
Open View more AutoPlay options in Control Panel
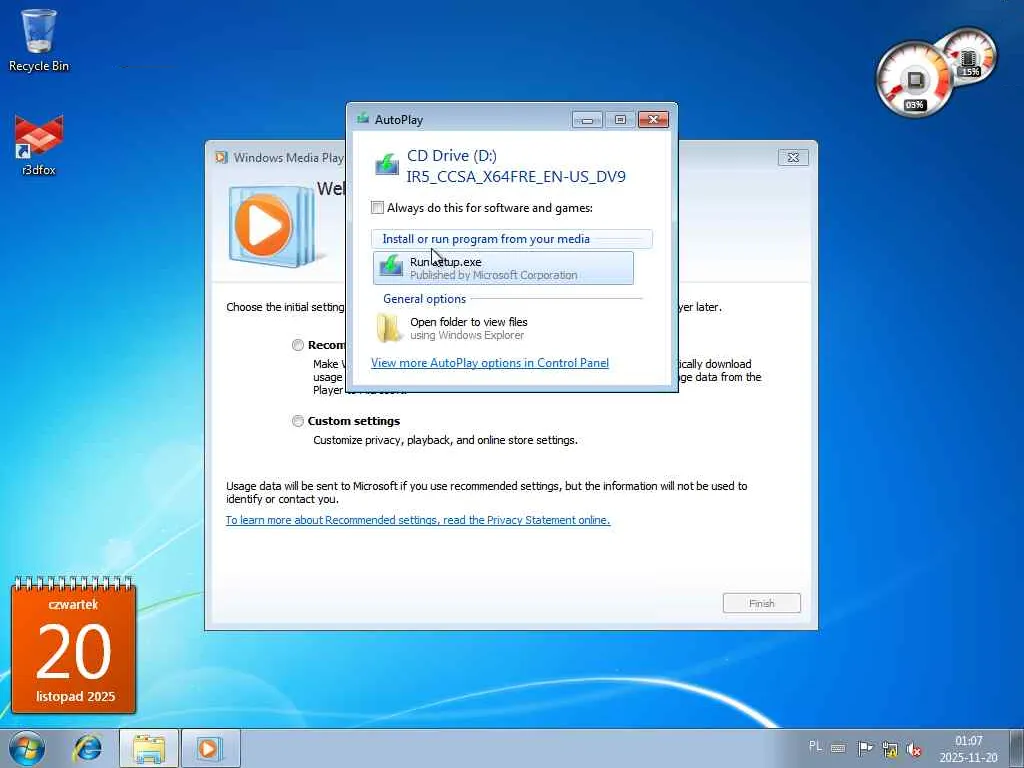click(x=490, y=362)
